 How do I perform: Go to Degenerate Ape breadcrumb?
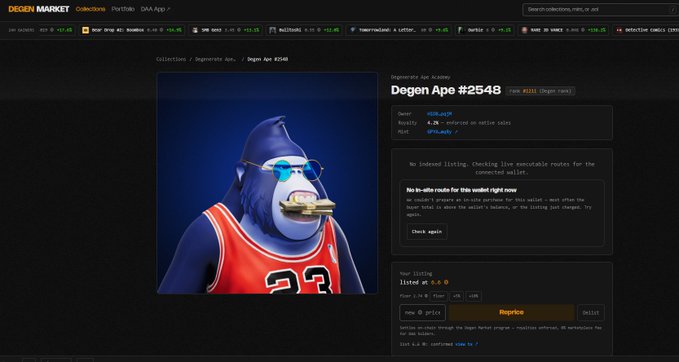pos(216,59)
